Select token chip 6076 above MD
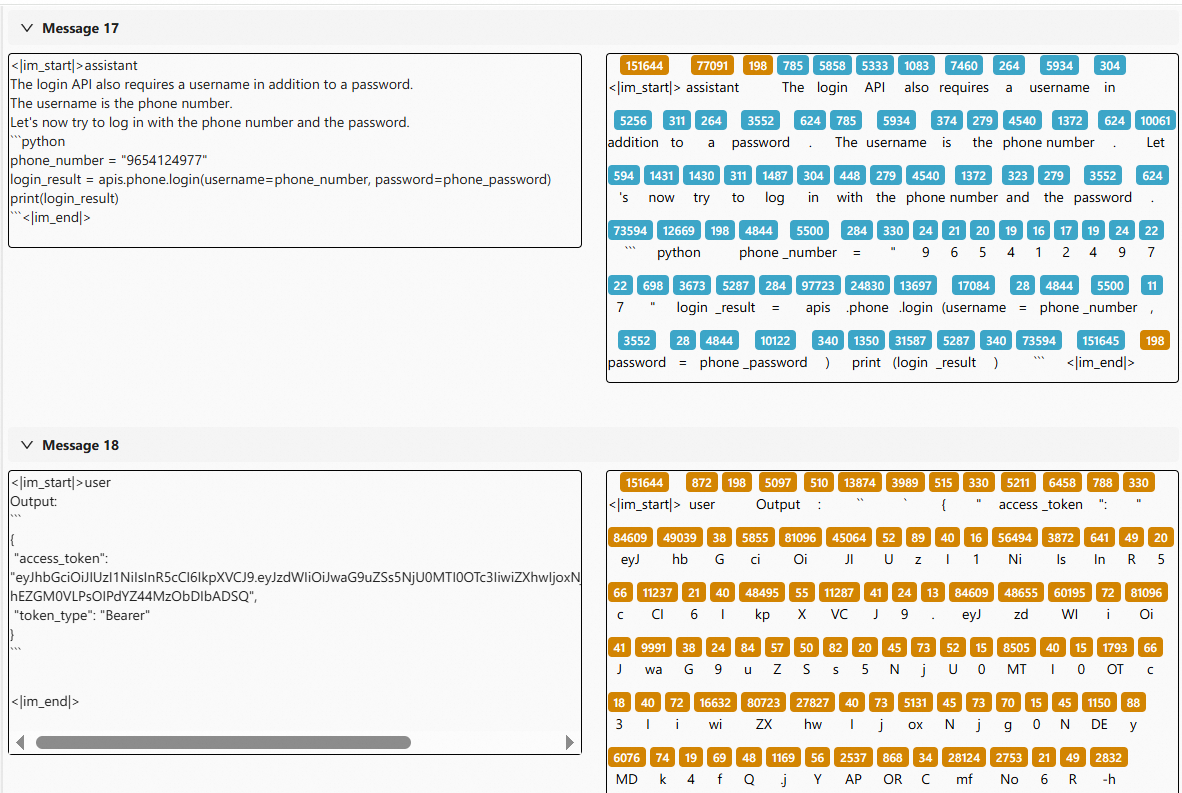Image resolution: width=1182 pixels, height=793 pixels. (626, 758)
